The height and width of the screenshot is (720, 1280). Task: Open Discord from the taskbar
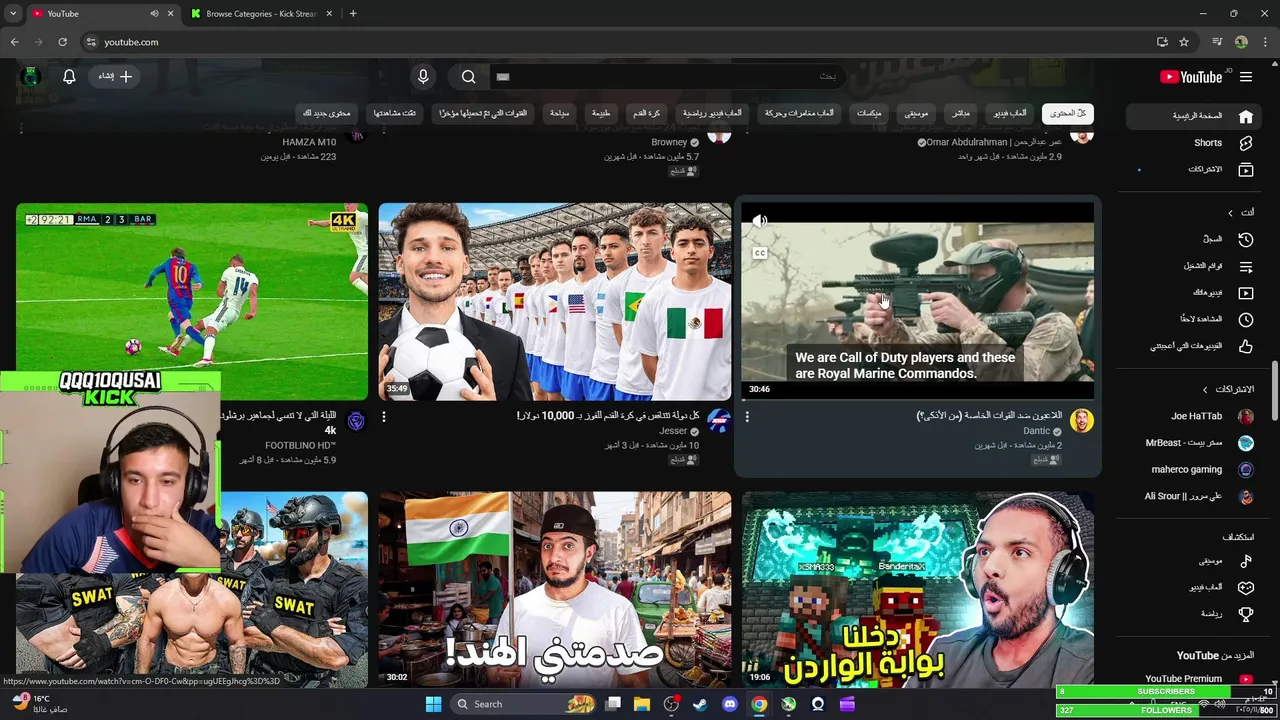(730, 704)
